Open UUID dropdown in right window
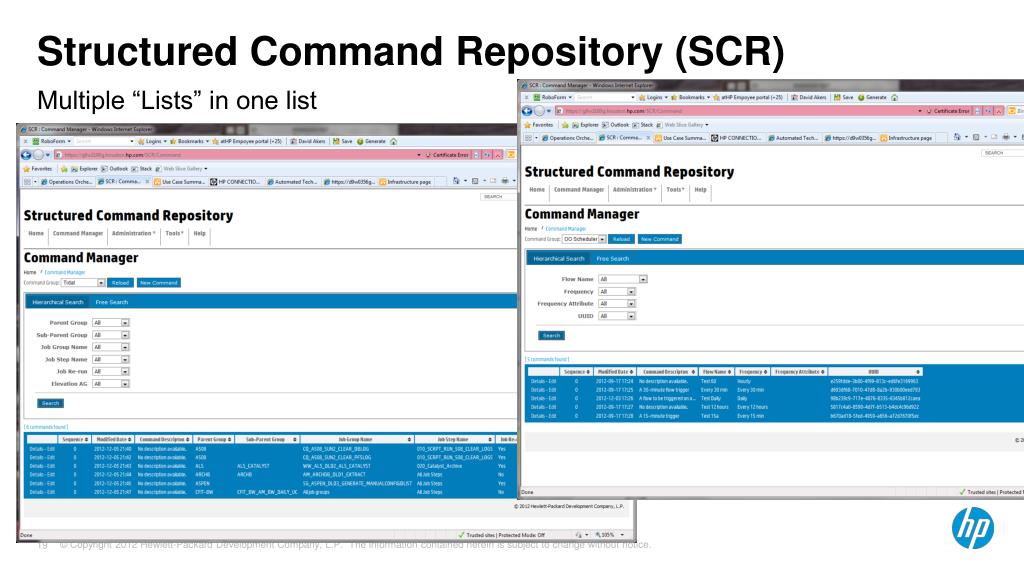 point(616,316)
